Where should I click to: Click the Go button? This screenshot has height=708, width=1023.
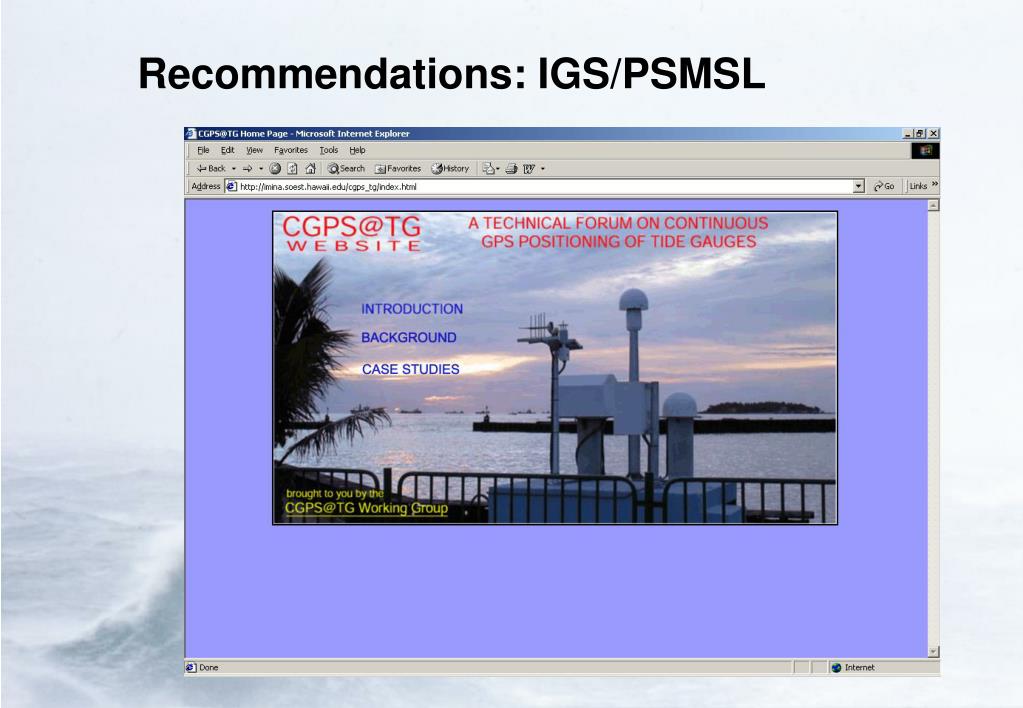coord(884,187)
